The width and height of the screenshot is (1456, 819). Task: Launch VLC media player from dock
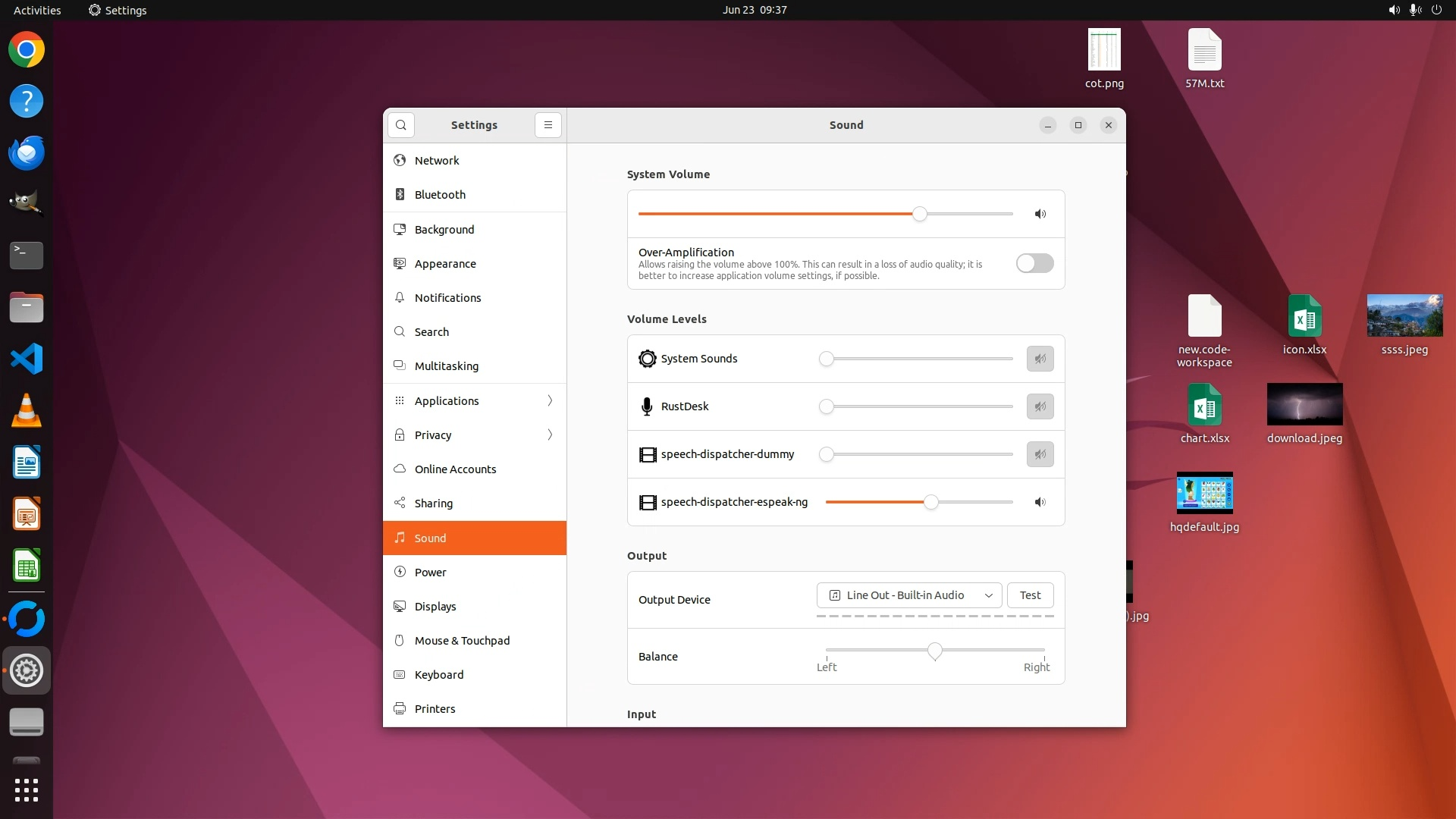point(27,410)
